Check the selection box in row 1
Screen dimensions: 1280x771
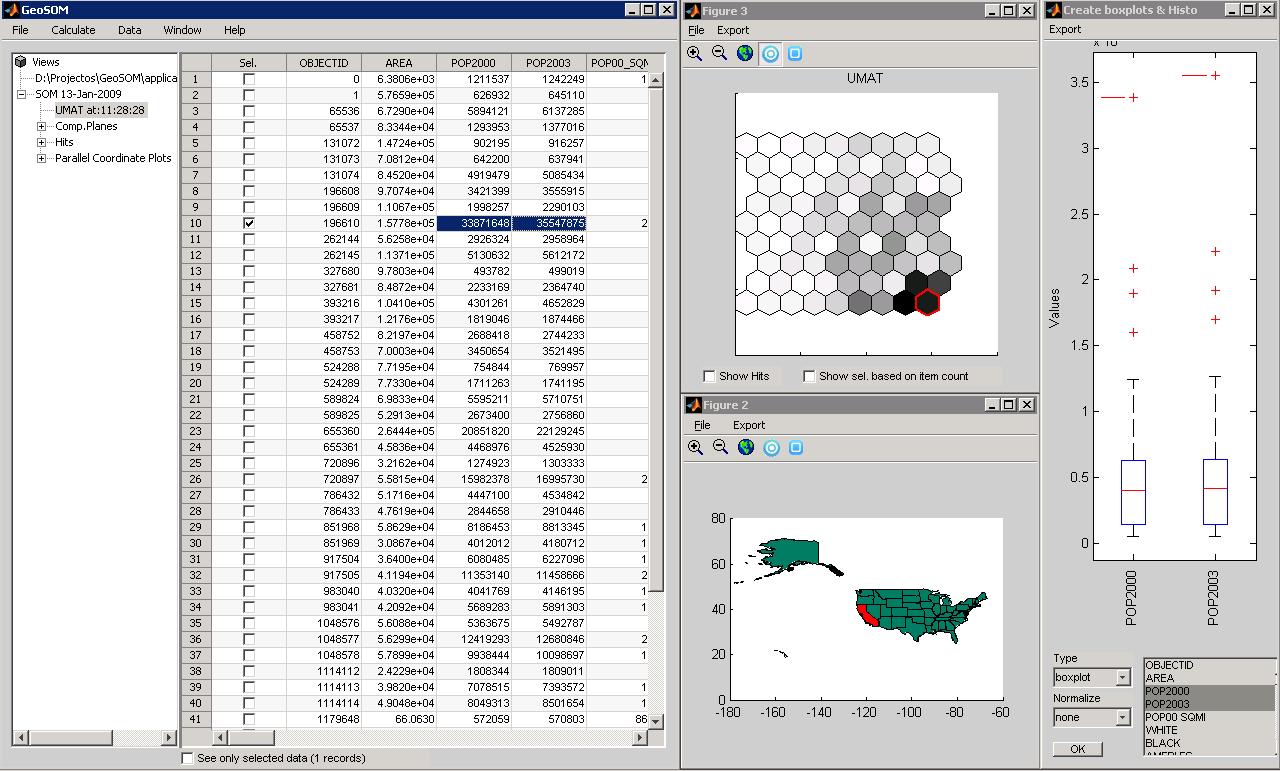click(249, 79)
